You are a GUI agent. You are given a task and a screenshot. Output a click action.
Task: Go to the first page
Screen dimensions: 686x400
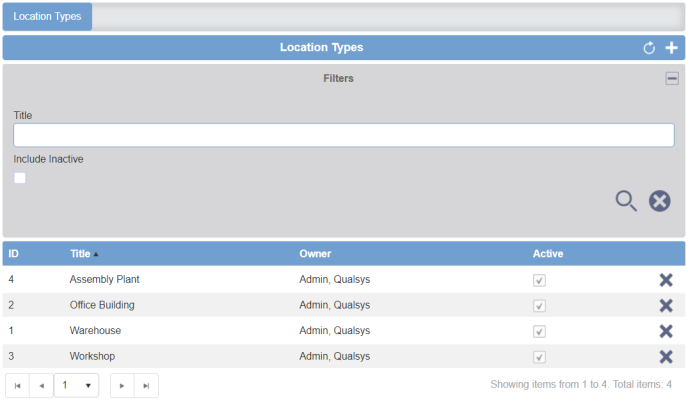18,386
